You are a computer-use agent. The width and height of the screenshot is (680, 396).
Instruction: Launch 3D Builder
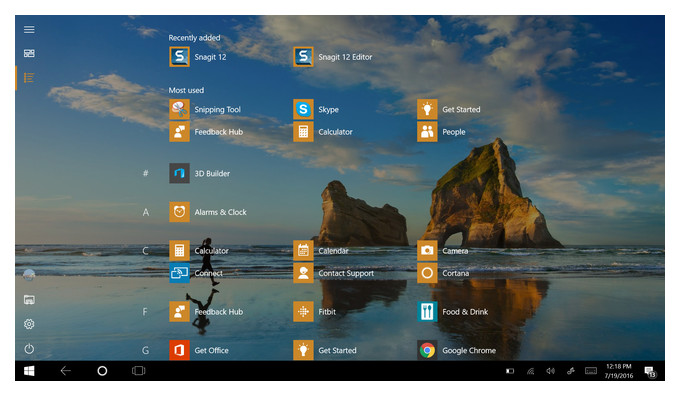point(200,173)
